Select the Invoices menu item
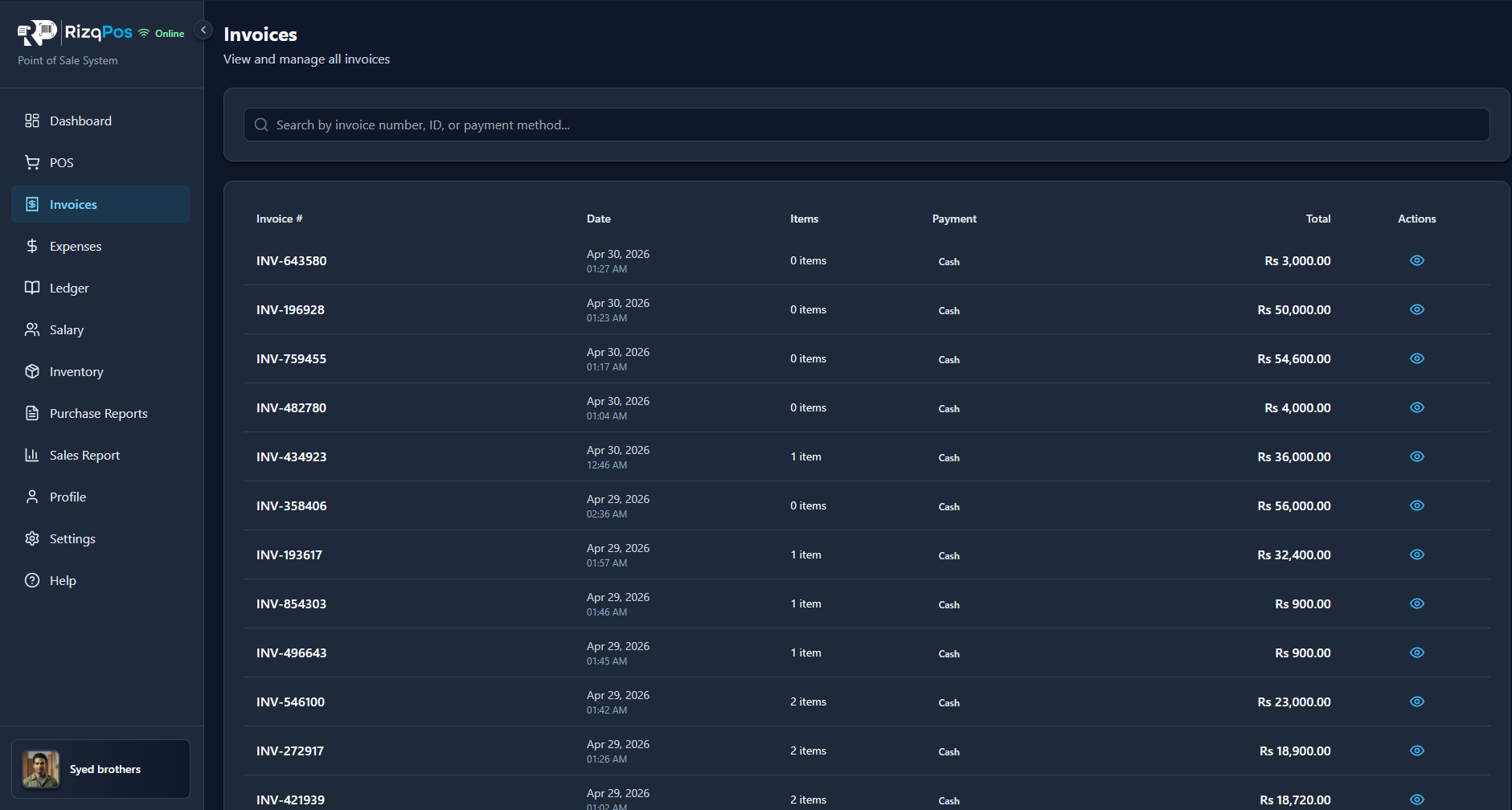 coord(73,204)
